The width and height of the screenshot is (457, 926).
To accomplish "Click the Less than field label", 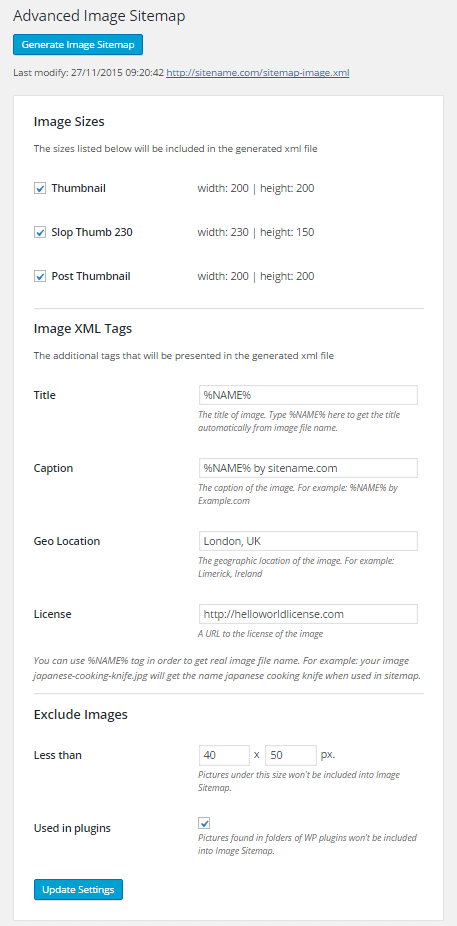I will click(58, 755).
